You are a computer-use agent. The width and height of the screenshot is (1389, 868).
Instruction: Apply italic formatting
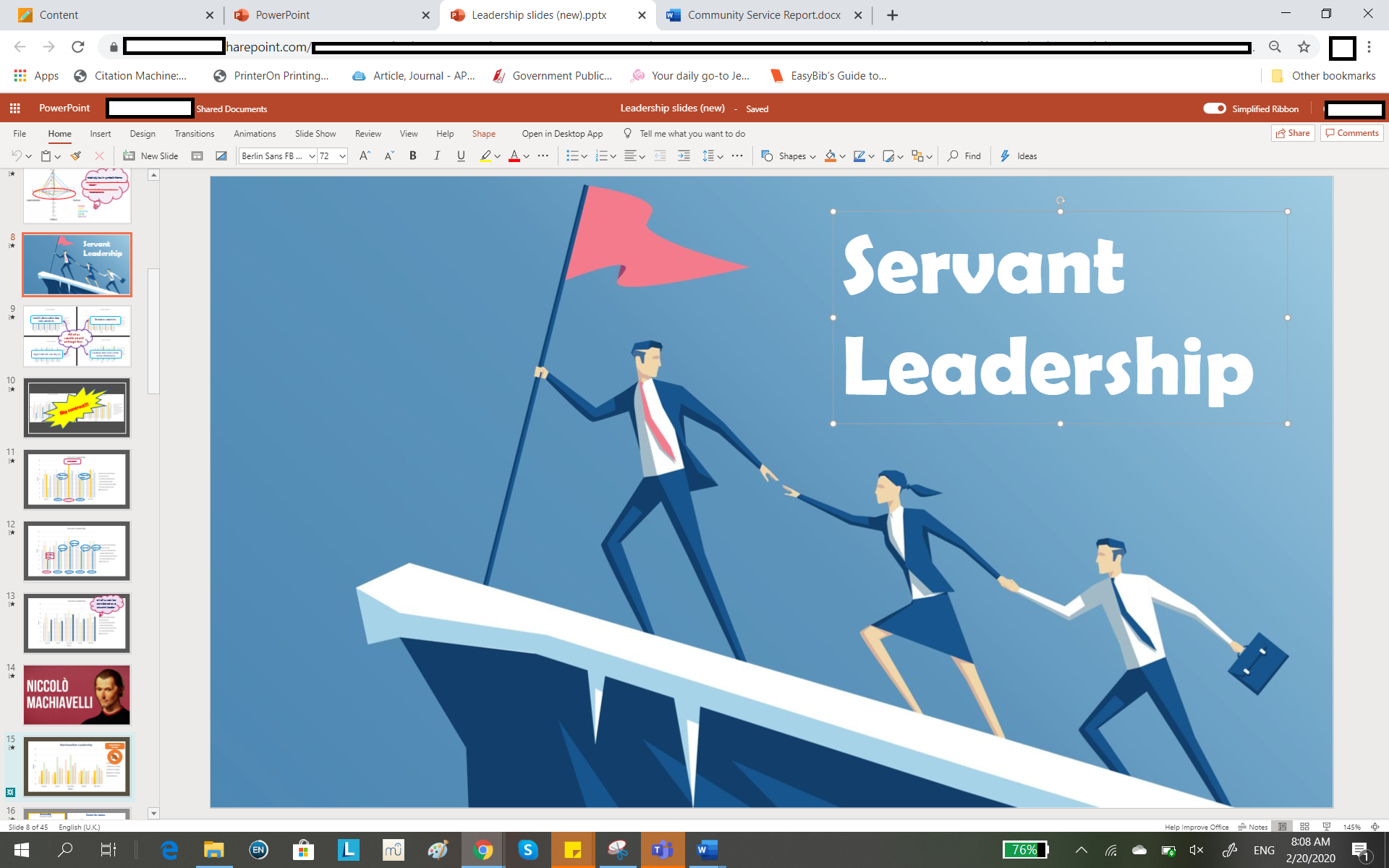coord(437,156)
